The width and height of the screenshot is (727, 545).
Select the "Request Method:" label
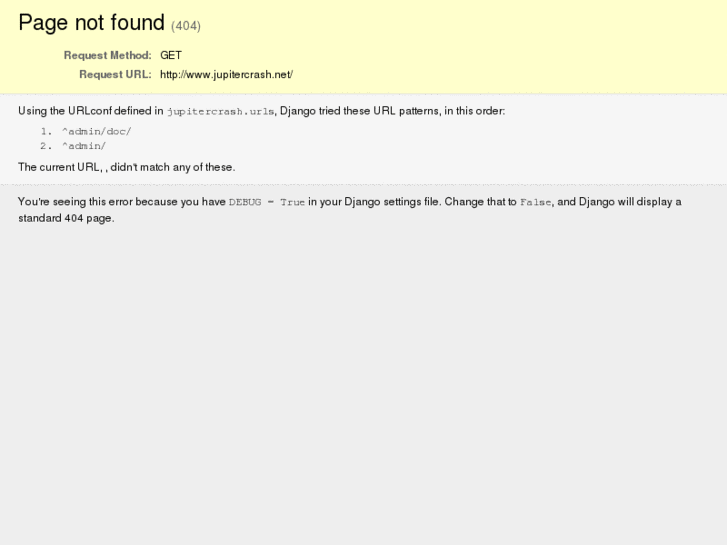click(107, 56)
